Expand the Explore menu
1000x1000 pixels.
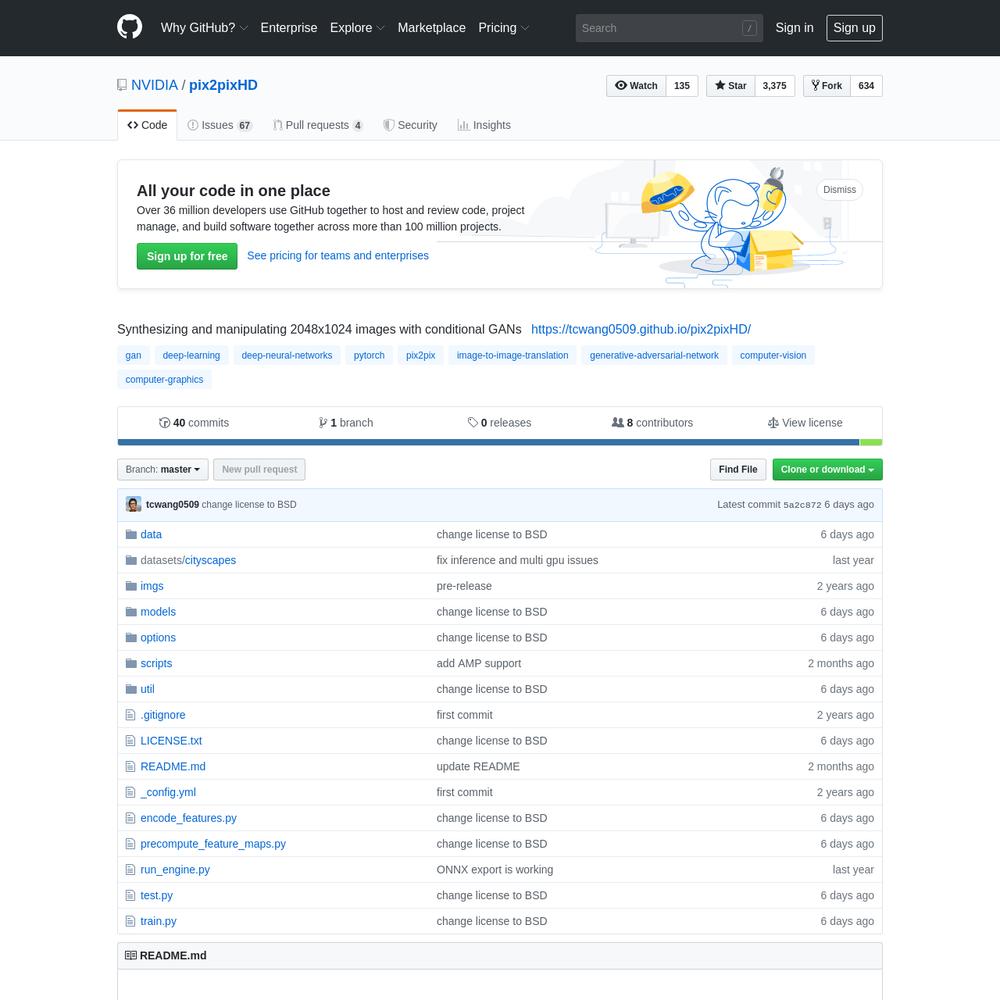357,28
